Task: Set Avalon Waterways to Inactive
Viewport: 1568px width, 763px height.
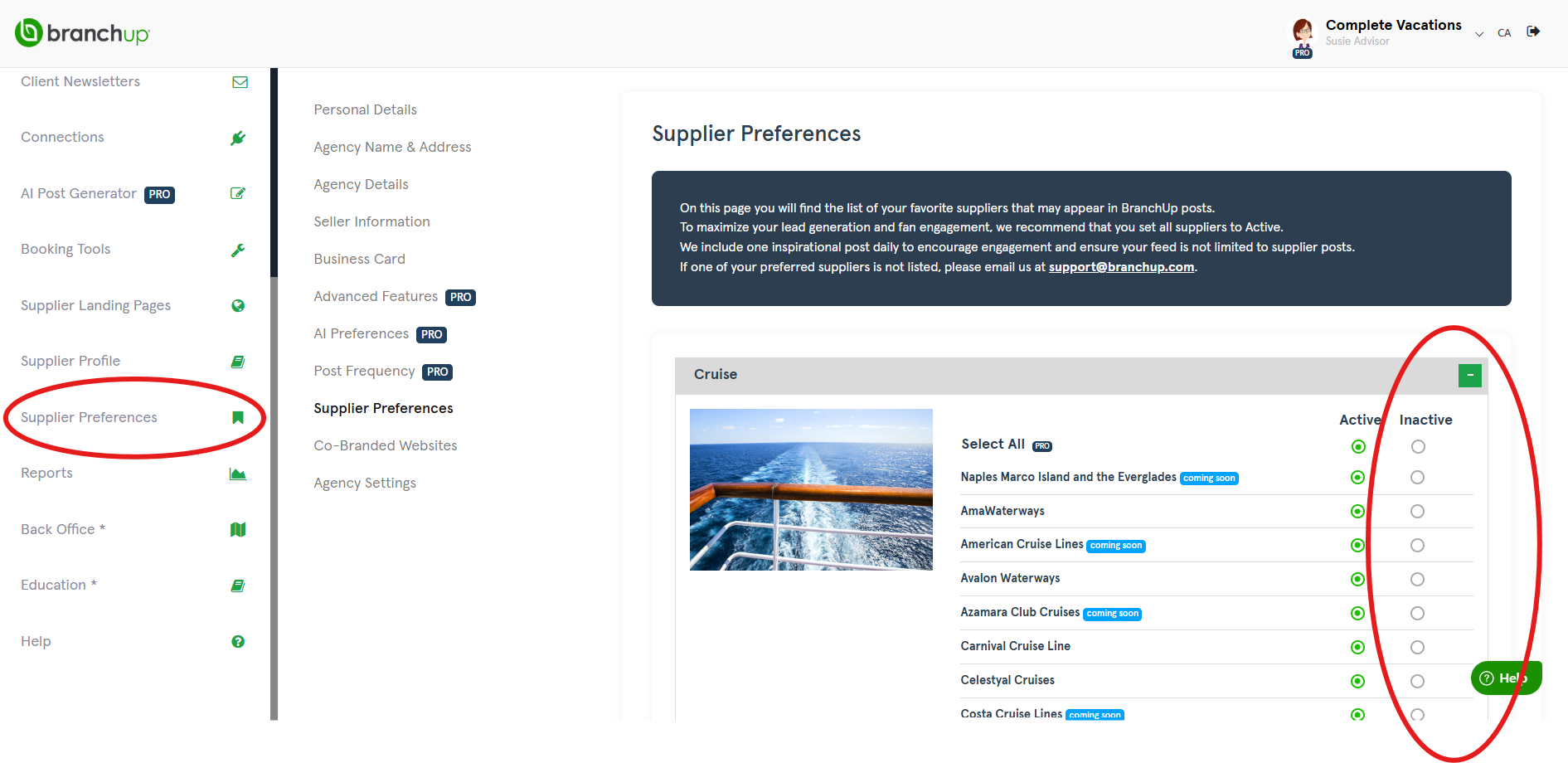Action: point(1417,580)
